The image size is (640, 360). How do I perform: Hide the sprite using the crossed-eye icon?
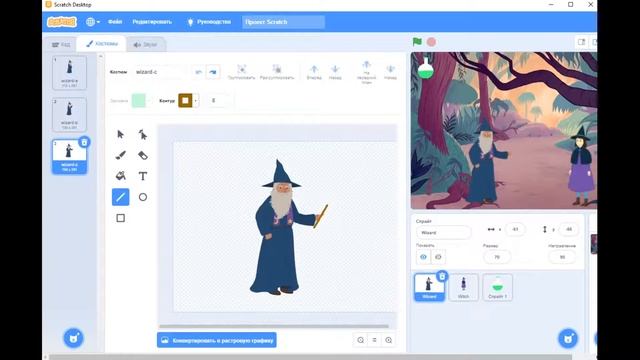coord(438,257)
